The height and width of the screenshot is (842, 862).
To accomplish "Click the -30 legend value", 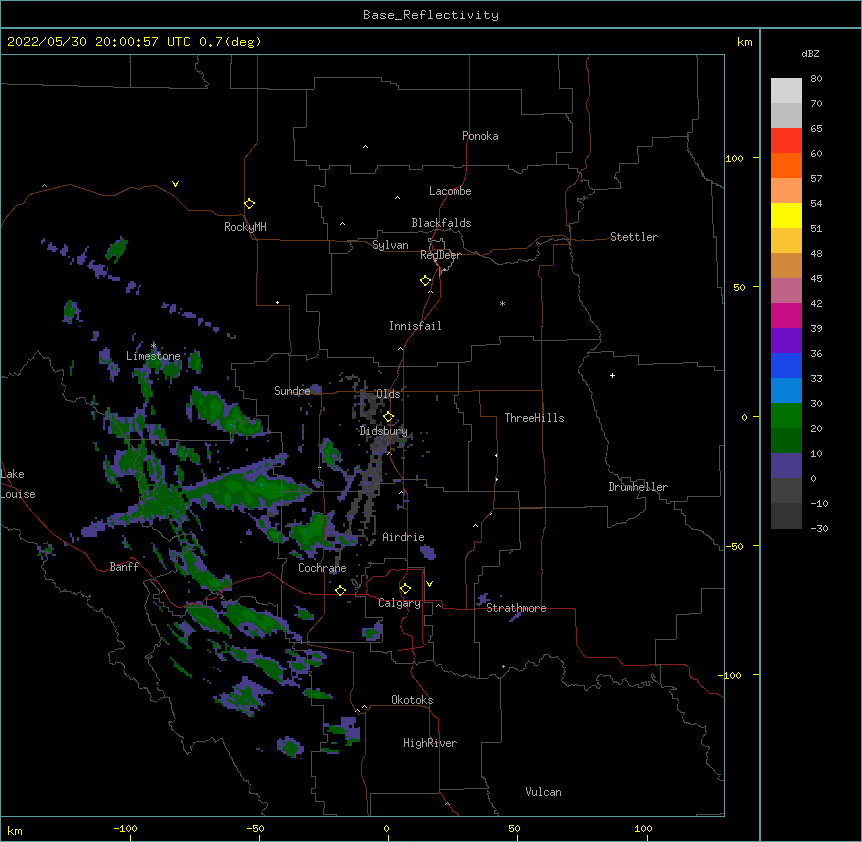I will [x=819, y=528].
